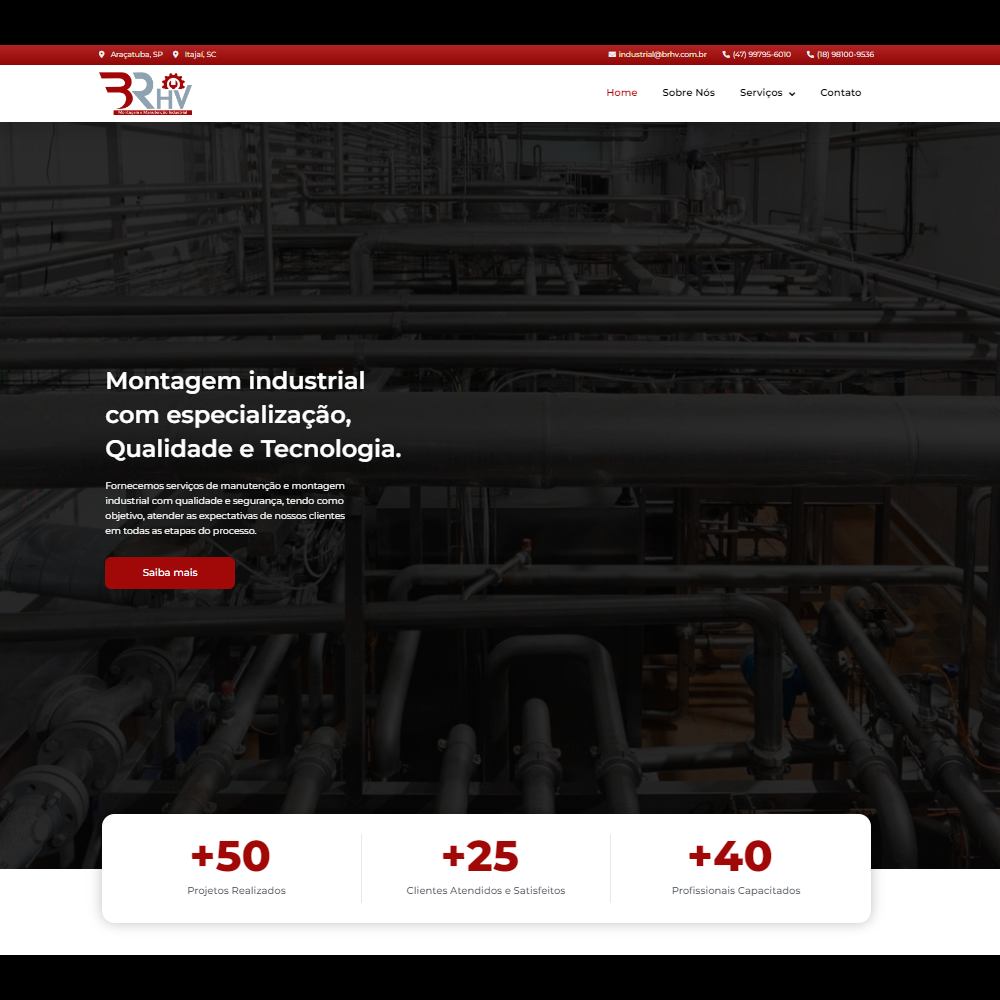The width and height of the screenshot is (1000, 1000).
Task: Click the location pin icon beside Araçatuba
Action: coord(101,55)
